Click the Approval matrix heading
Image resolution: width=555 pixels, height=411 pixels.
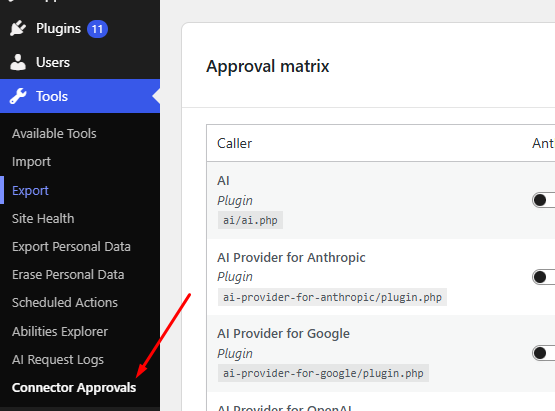coord(268,66)
